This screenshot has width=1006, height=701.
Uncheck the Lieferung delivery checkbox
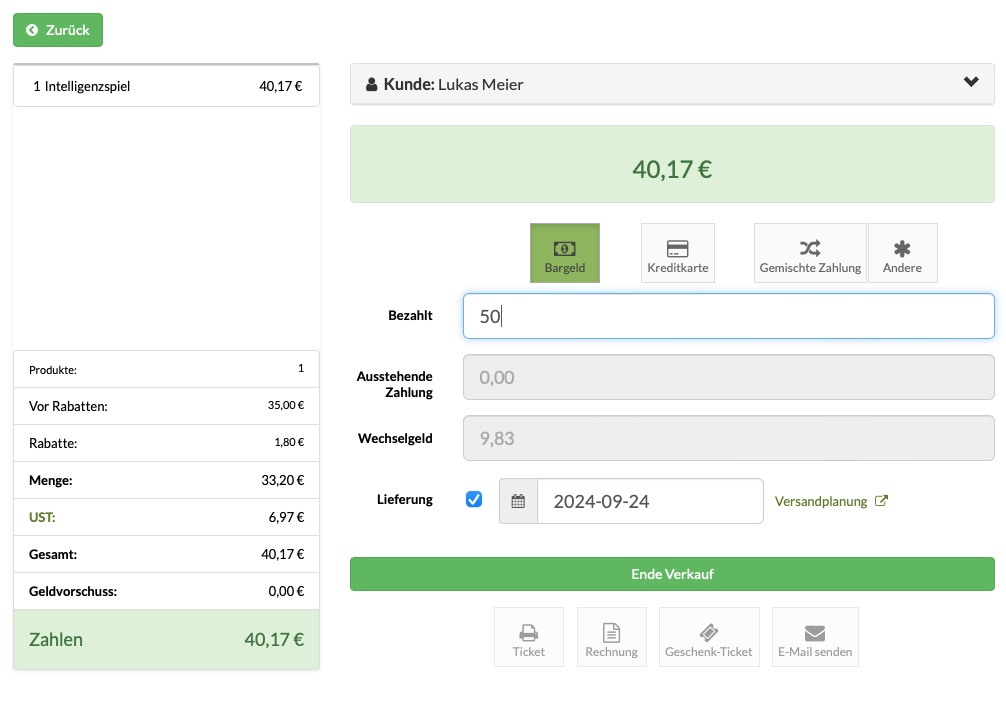474,500
